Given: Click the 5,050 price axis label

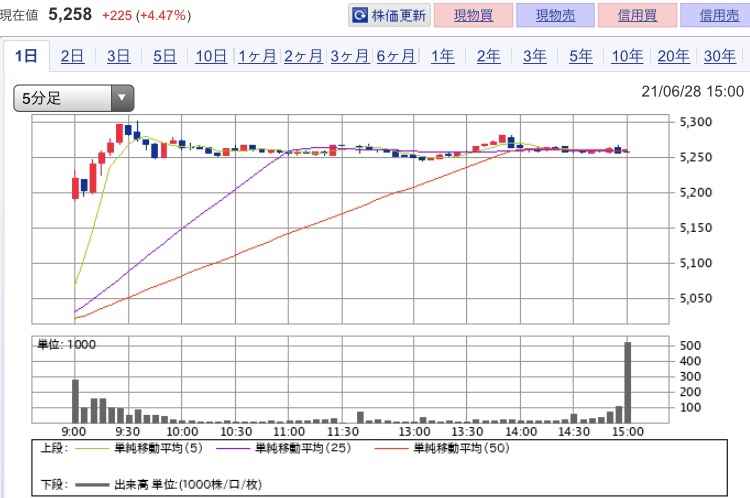Looking at the screenshot, I should [x=696, y=298].
